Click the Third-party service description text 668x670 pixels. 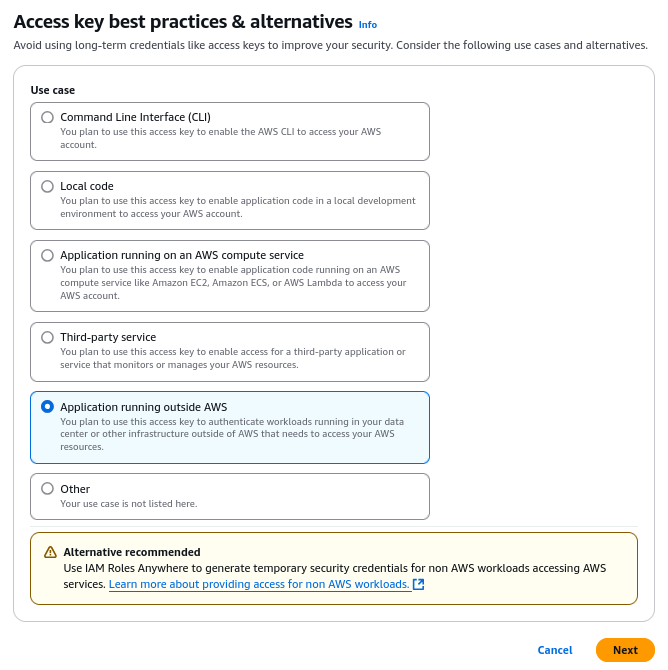[232, 358]
